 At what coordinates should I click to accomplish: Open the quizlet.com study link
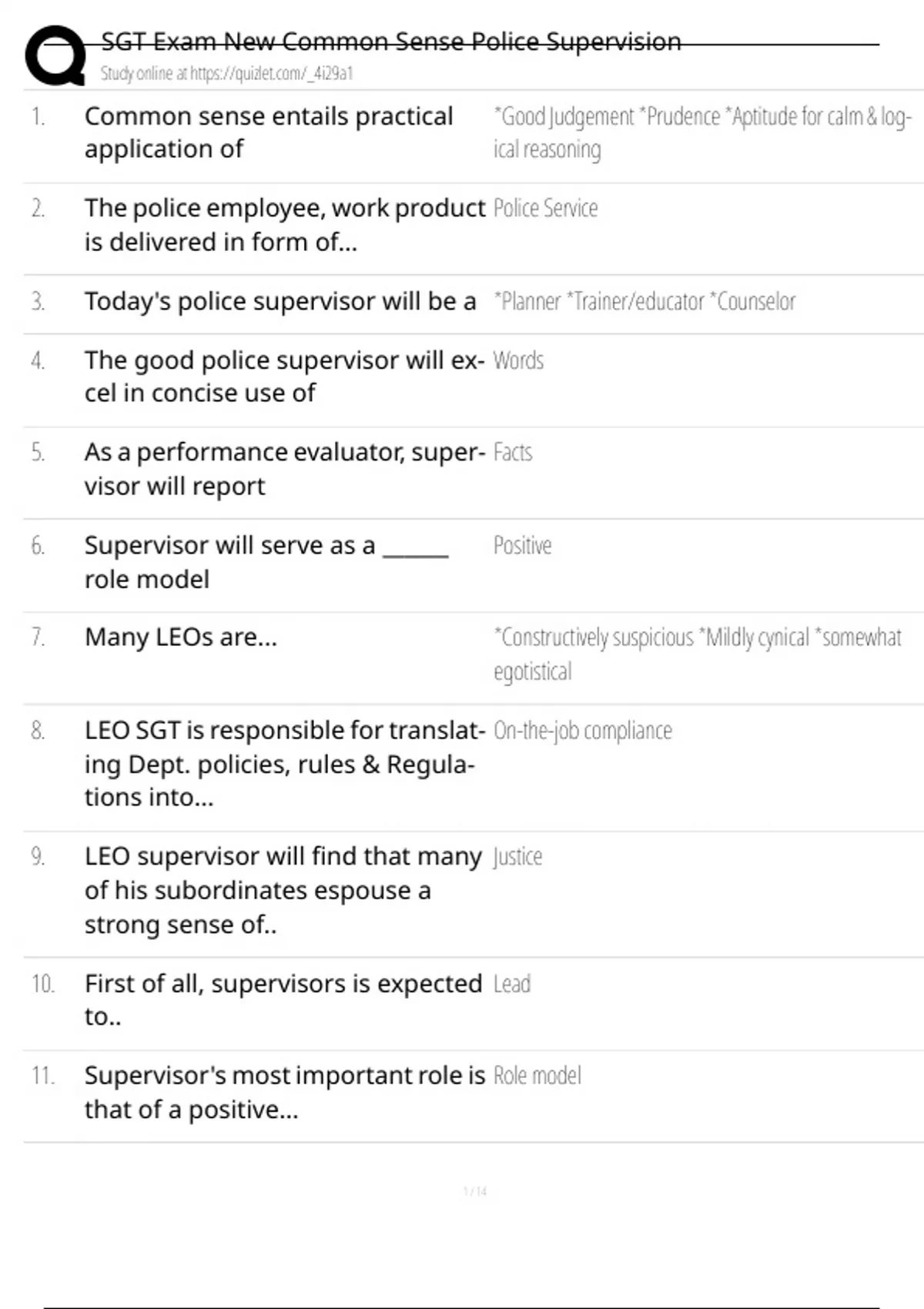click(x=226, y=74)
